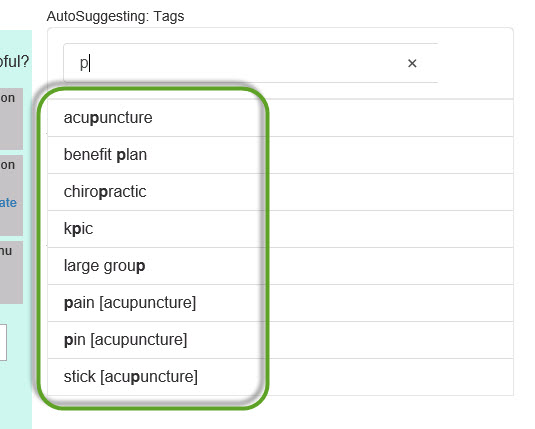Click the white box at the sidebar bottom
Screen dimensions: 535x429
tap(3, 342)
